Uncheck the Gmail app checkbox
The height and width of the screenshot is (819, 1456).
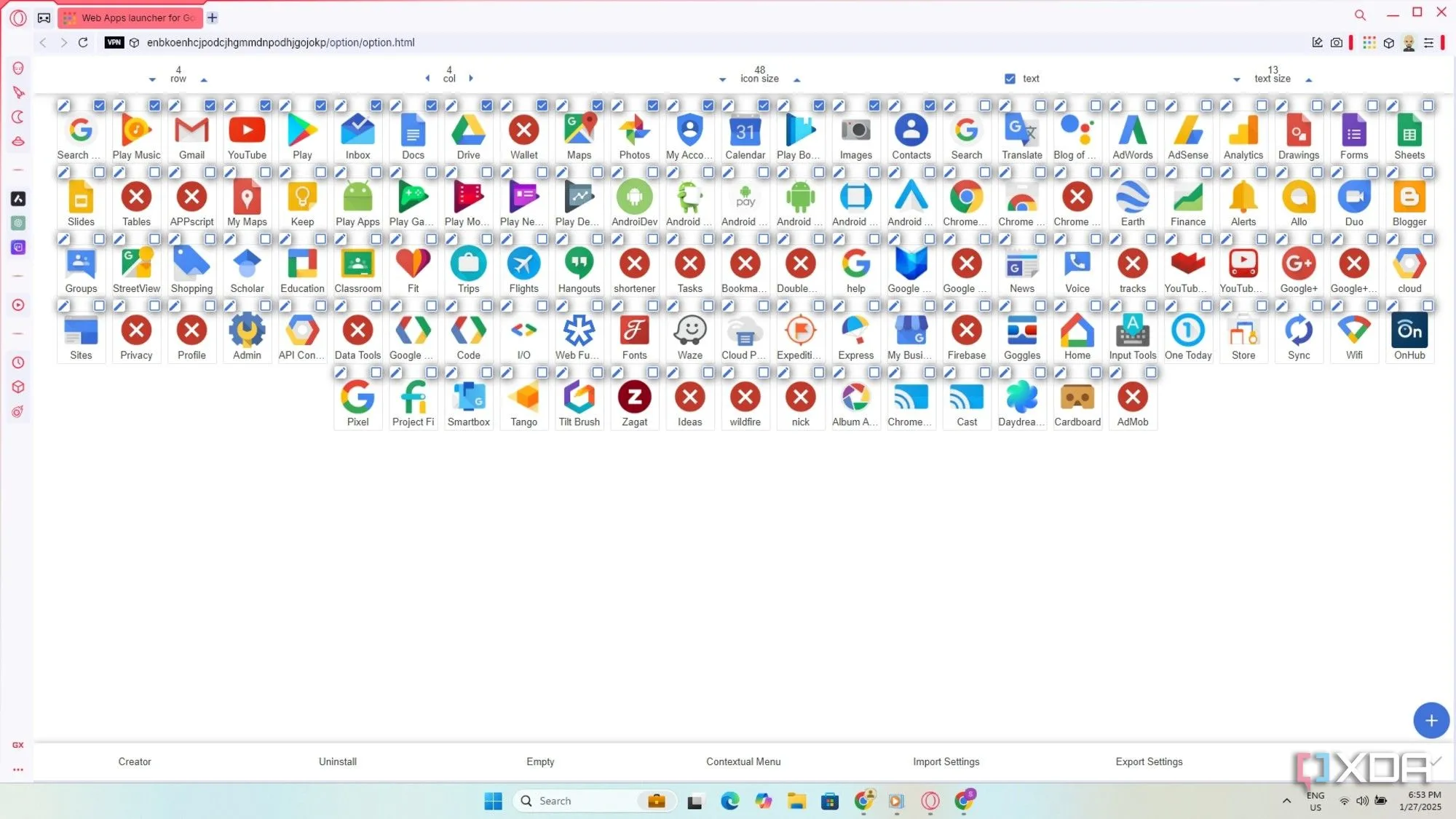(x=210, y=106)
